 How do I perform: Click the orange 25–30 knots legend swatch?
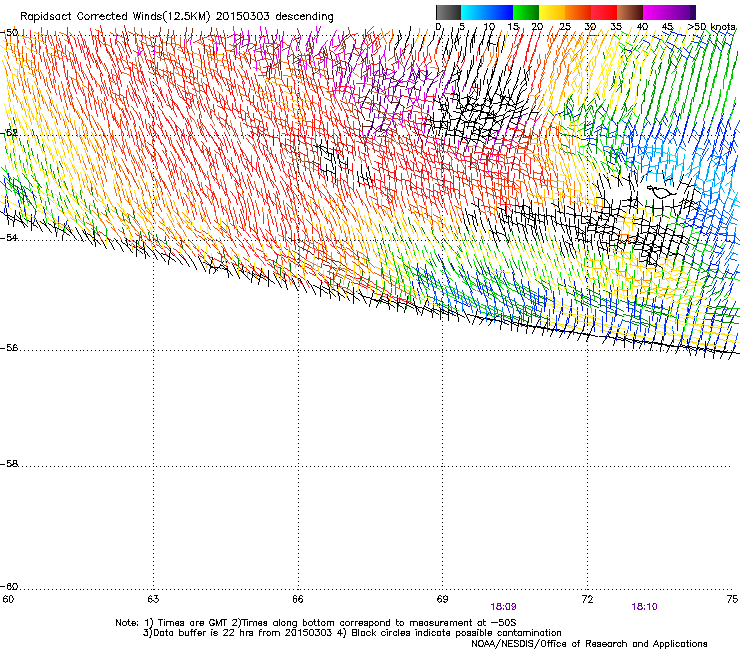click(x=578, y=12)
